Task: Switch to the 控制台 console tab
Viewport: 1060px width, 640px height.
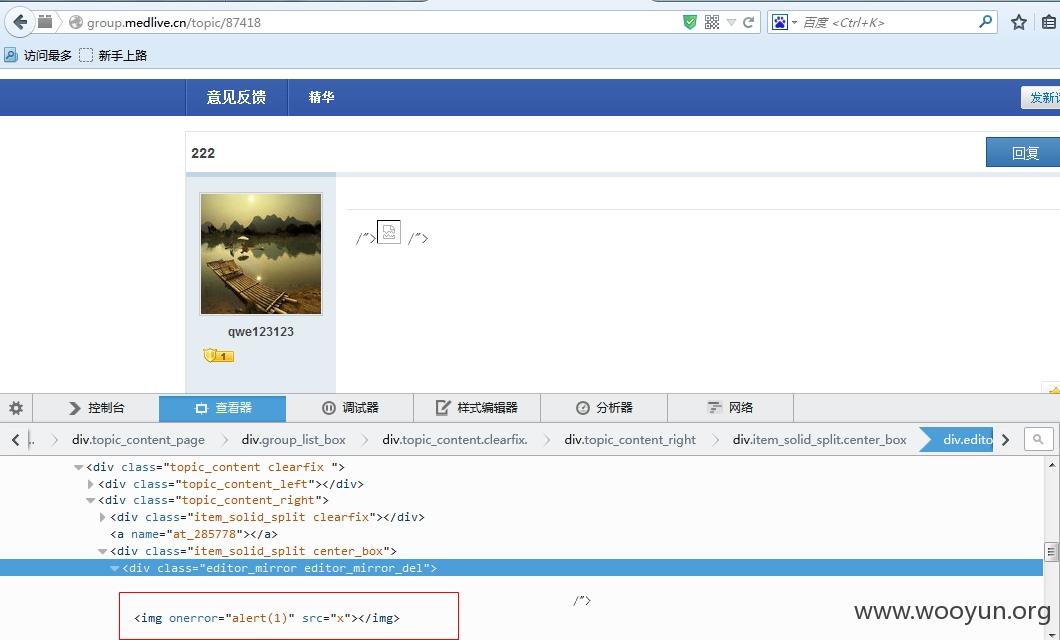Action: [96, 408]
